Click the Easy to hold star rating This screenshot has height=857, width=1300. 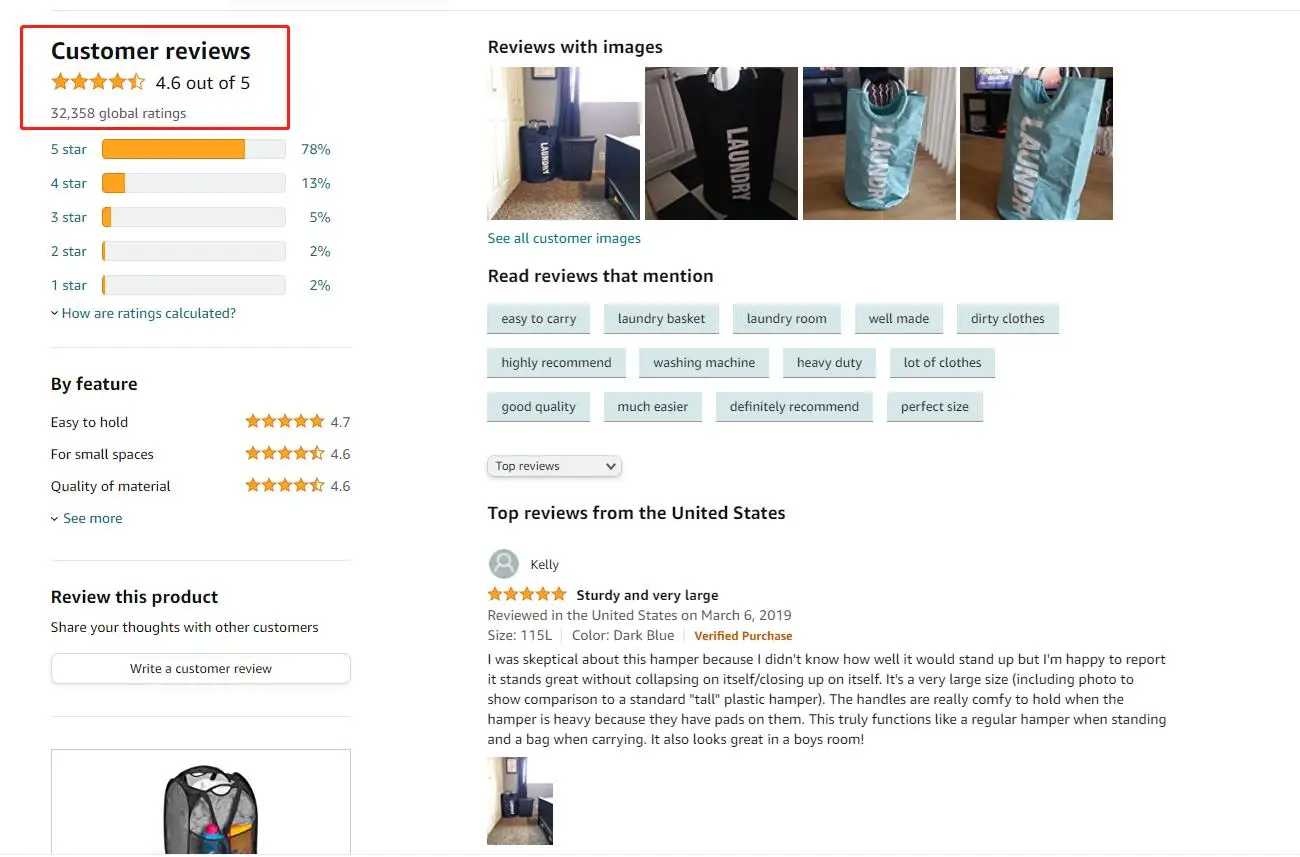click(x=285, y=422)
